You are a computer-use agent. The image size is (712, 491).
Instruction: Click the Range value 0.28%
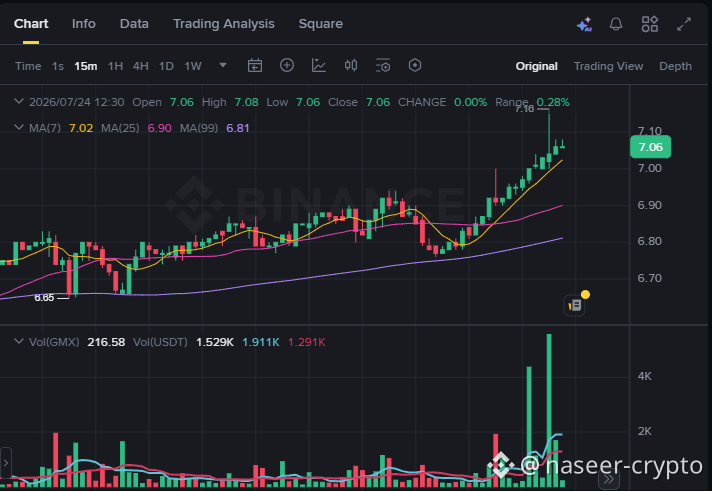point(553,102)
